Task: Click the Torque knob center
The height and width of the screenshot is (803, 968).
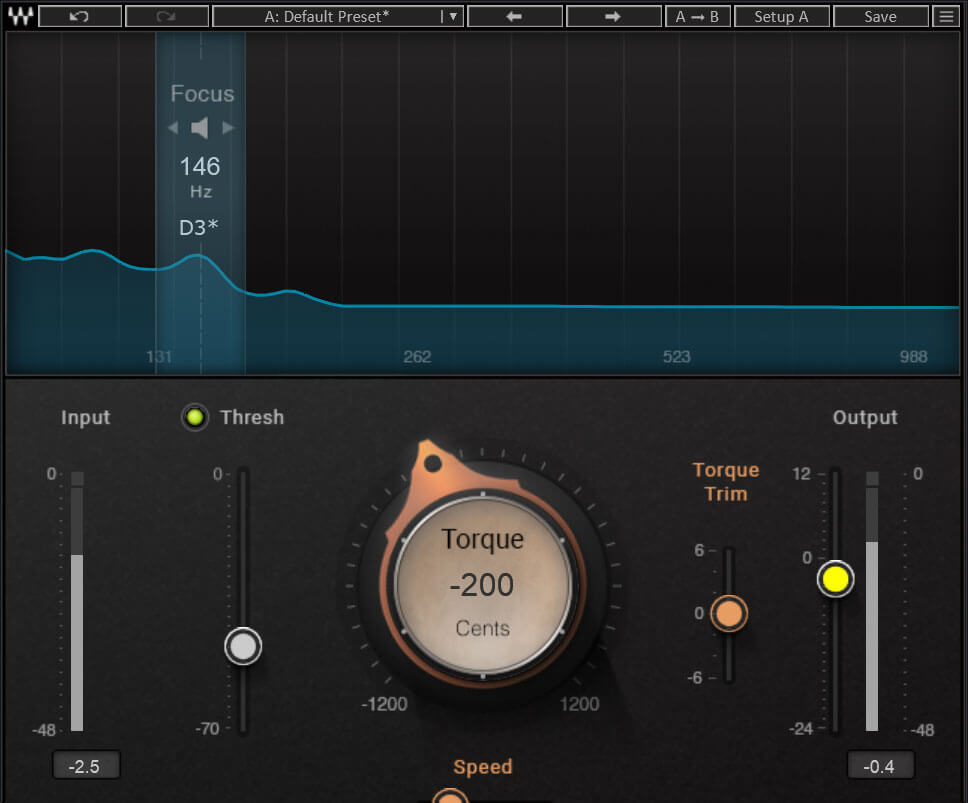Action: tap(483, 585)
